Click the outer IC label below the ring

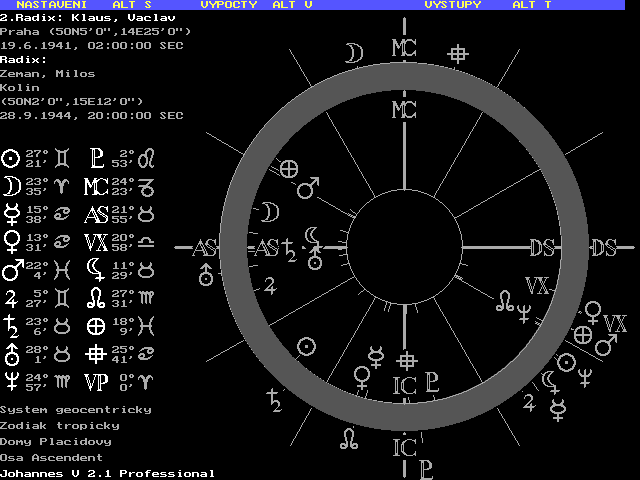(x=404, y=448)
